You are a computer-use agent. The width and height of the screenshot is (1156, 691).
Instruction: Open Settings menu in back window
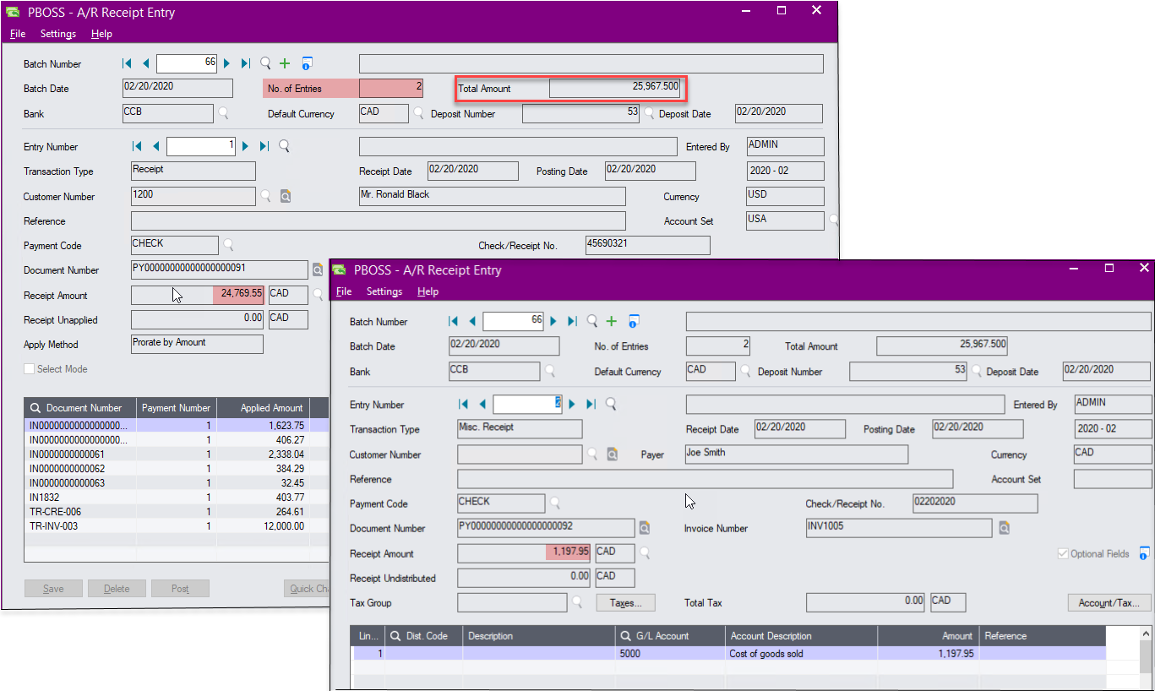58,34
